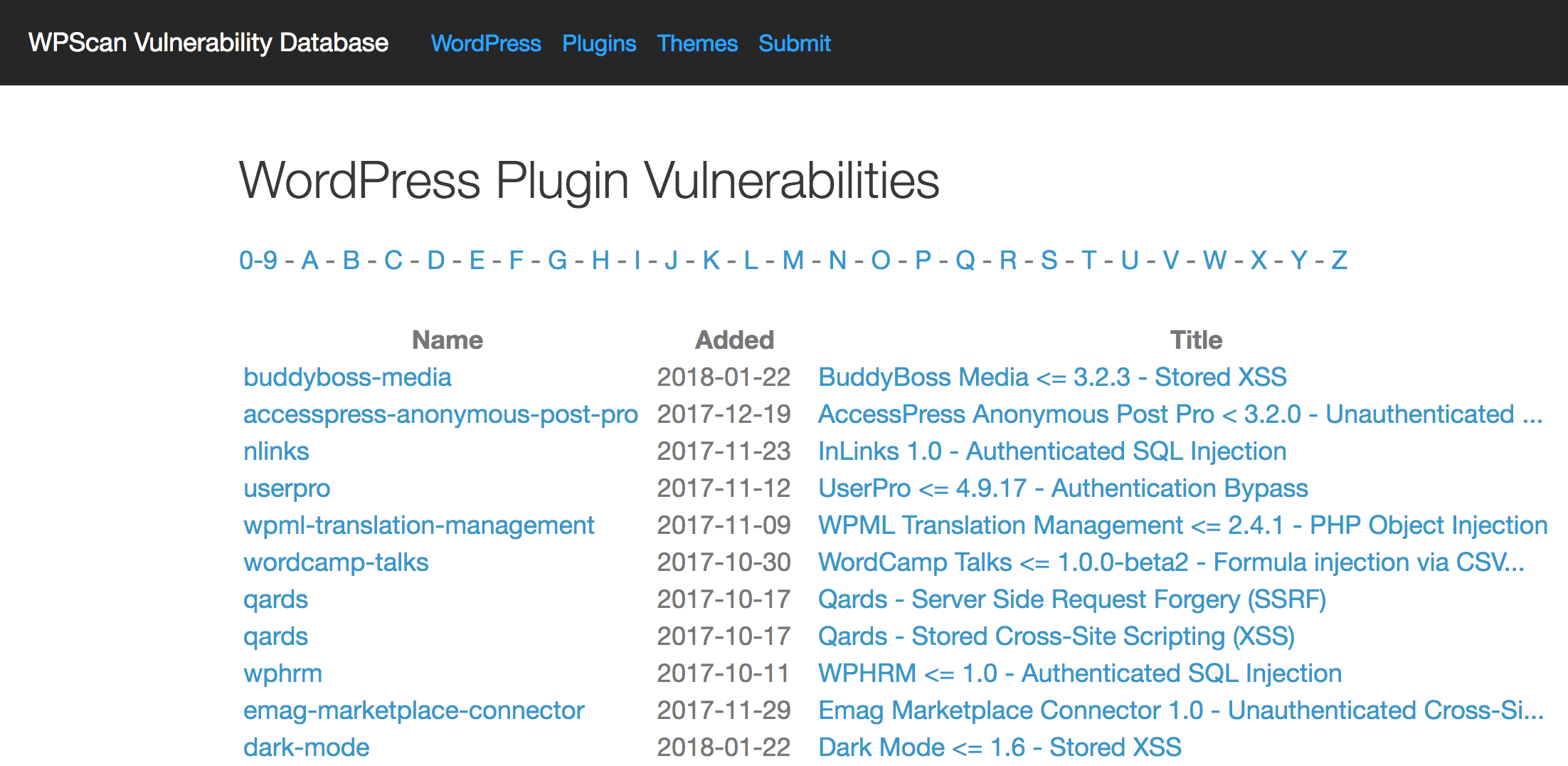Open the Submit page

(795, 43)
